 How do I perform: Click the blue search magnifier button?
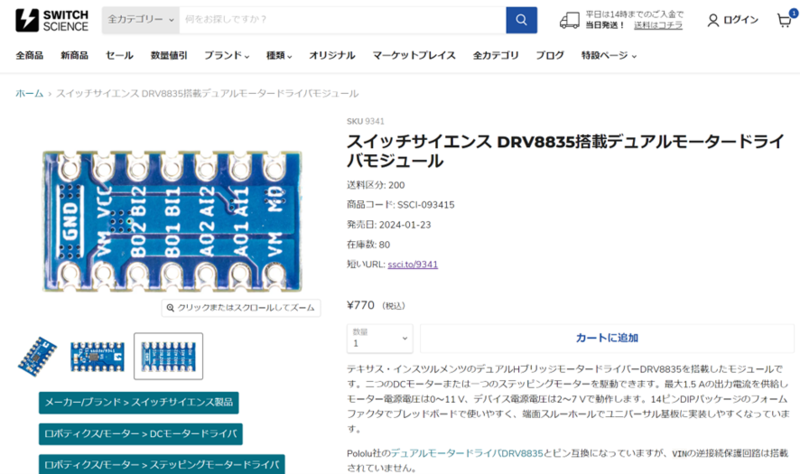click(521, 20)
